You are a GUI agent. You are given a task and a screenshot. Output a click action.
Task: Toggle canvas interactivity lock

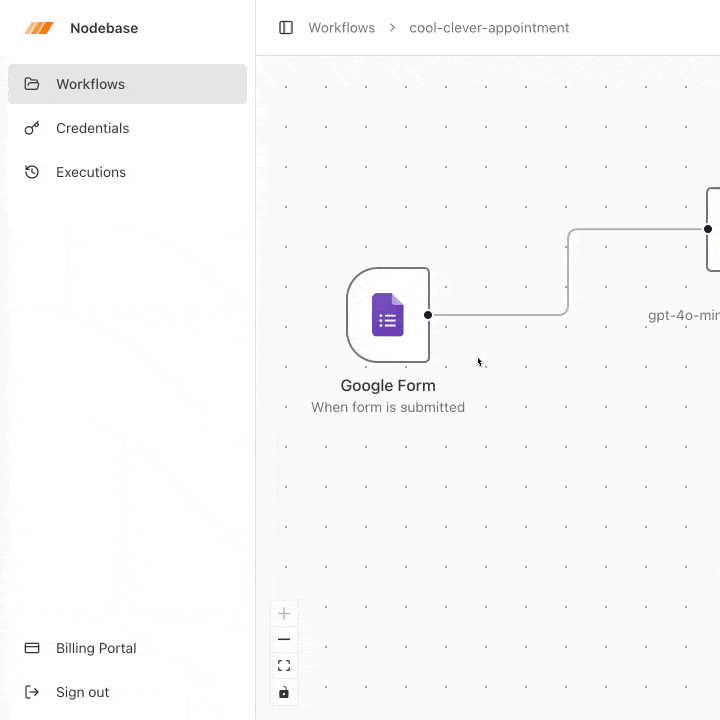[284, 692]
